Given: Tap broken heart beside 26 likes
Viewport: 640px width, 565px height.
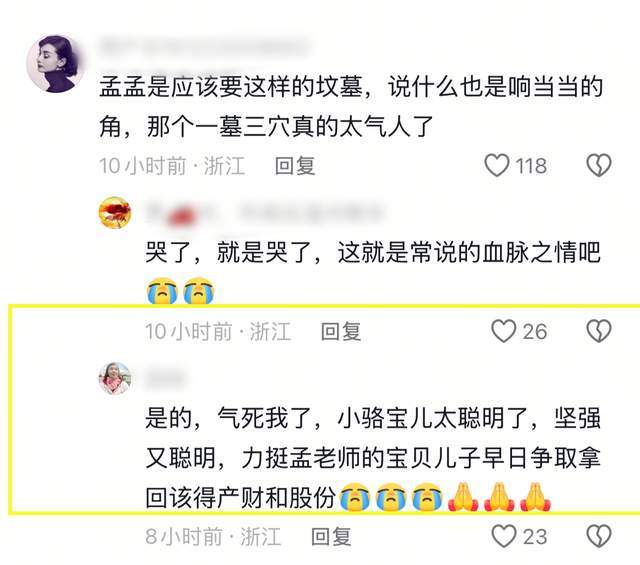Looking at the screenshot, I should [x=599, y=331].
